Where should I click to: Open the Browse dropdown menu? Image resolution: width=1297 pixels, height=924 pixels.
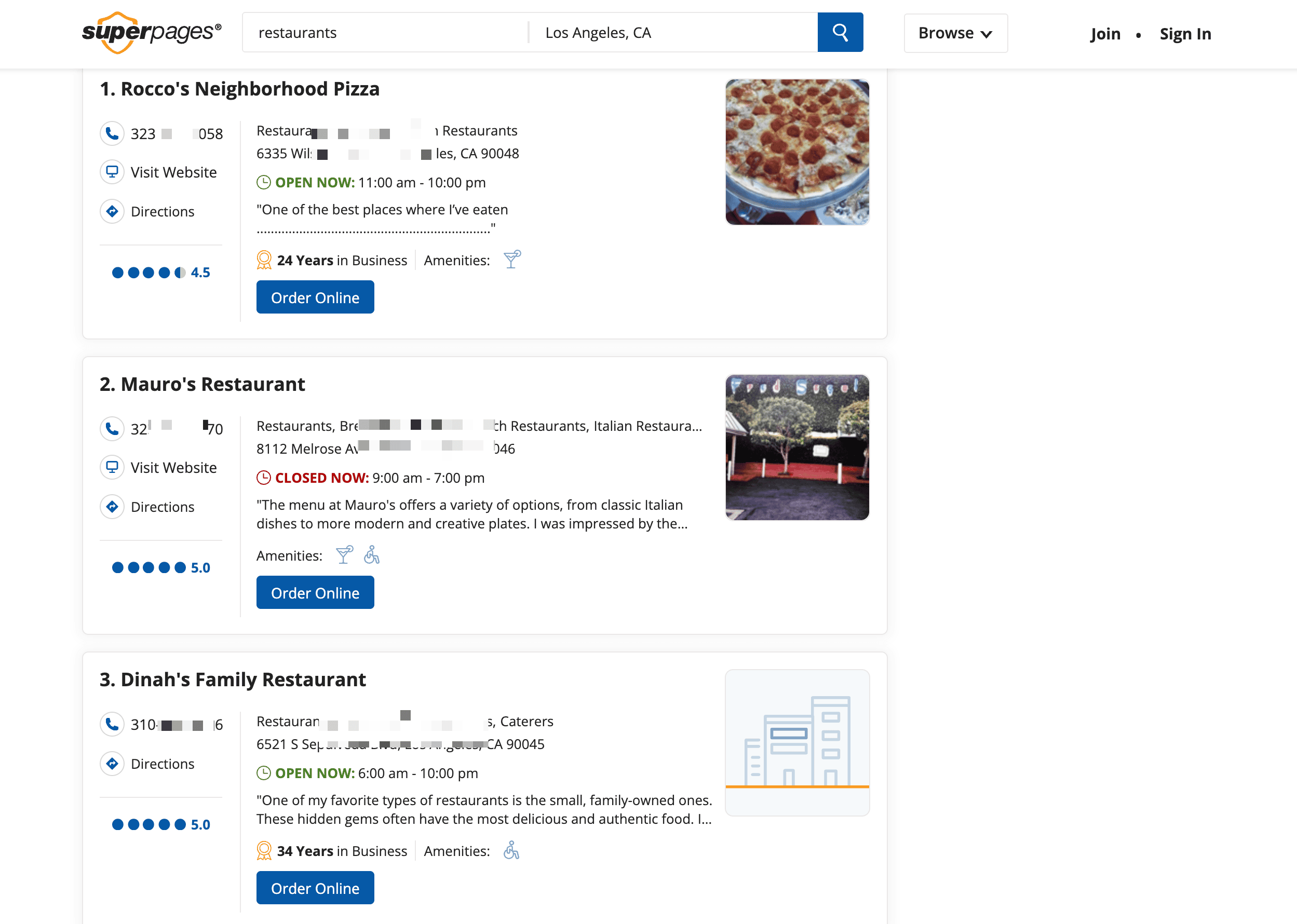[955, 33]
